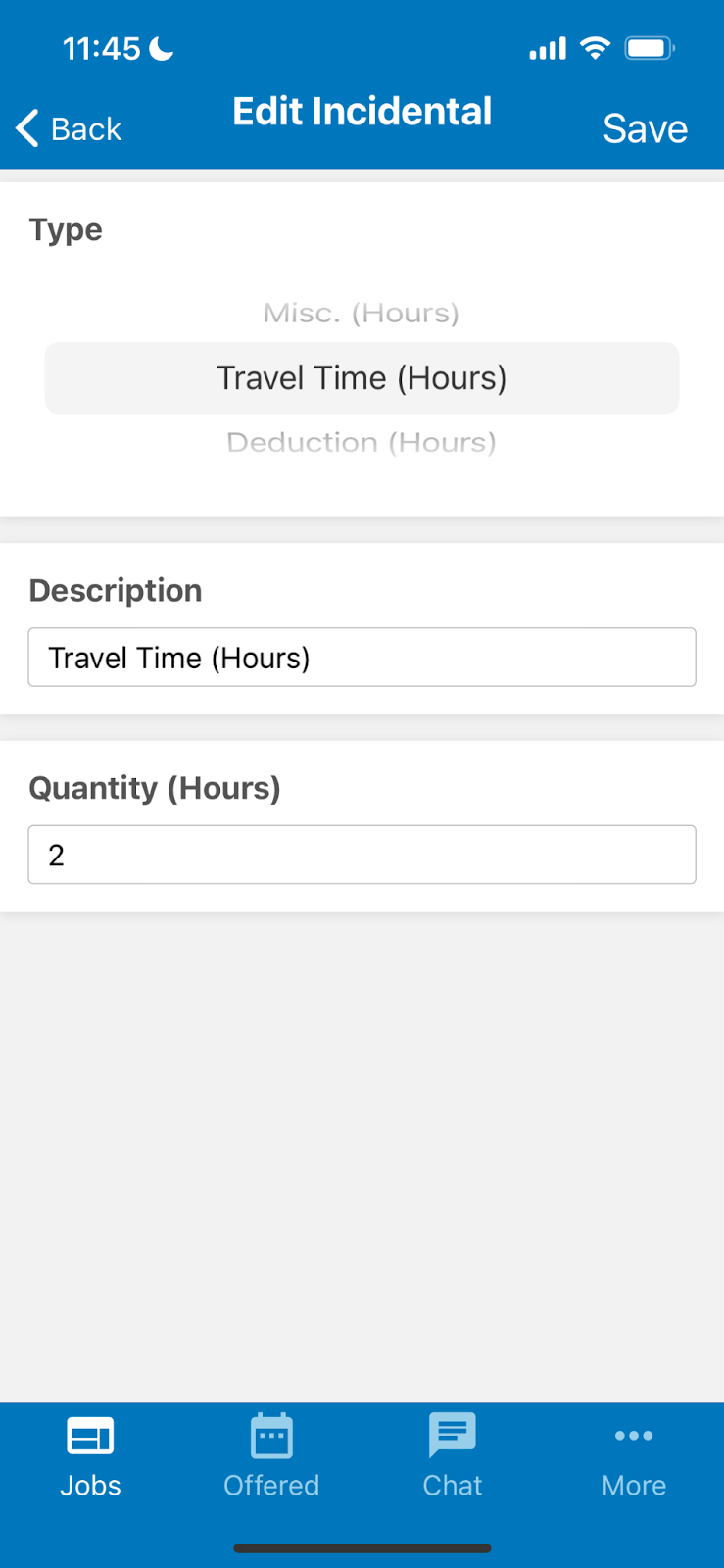724x1568 pixels.
Task: Choose Deduction (Hours) in the Type picker
Action: point(362,443)
